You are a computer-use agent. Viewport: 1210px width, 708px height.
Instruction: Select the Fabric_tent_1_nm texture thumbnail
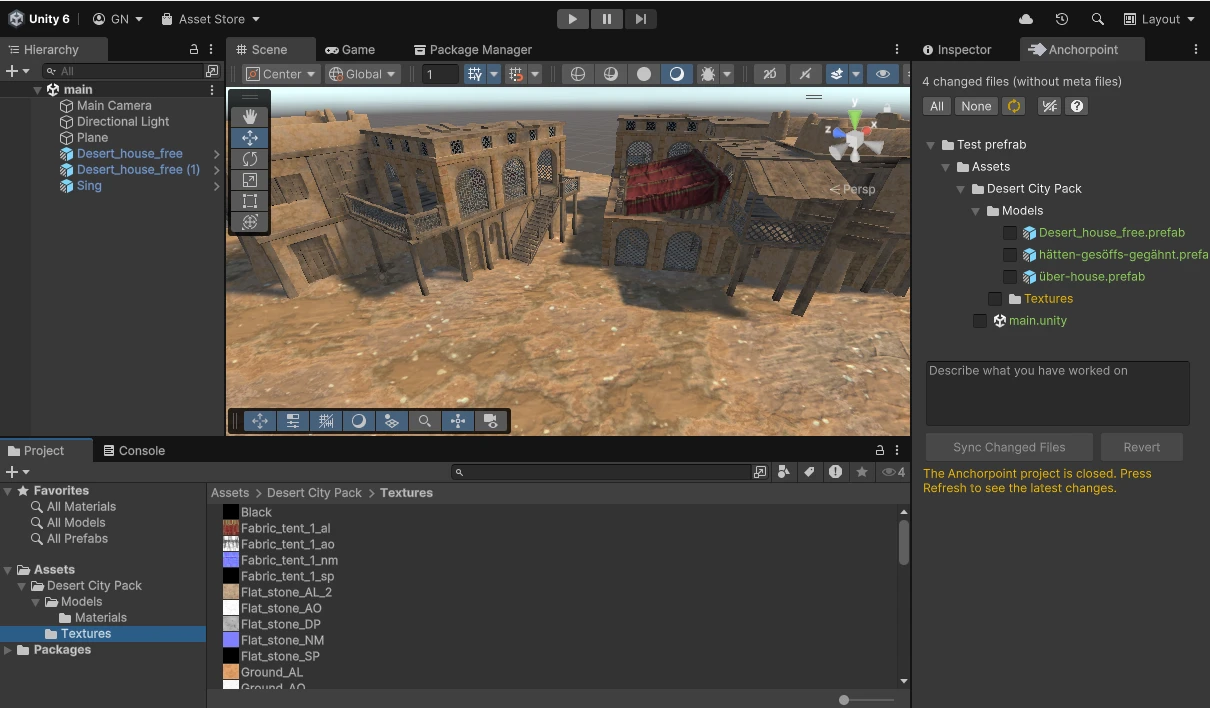(232, 560)
